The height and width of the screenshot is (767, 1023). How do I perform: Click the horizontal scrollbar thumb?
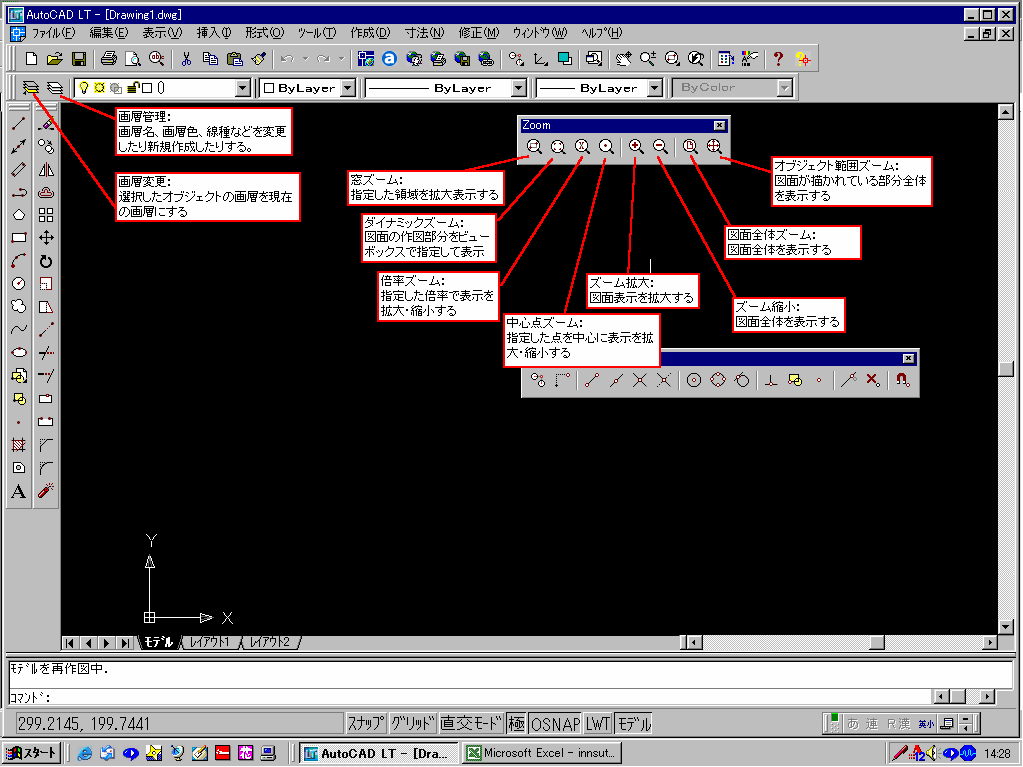876,642
